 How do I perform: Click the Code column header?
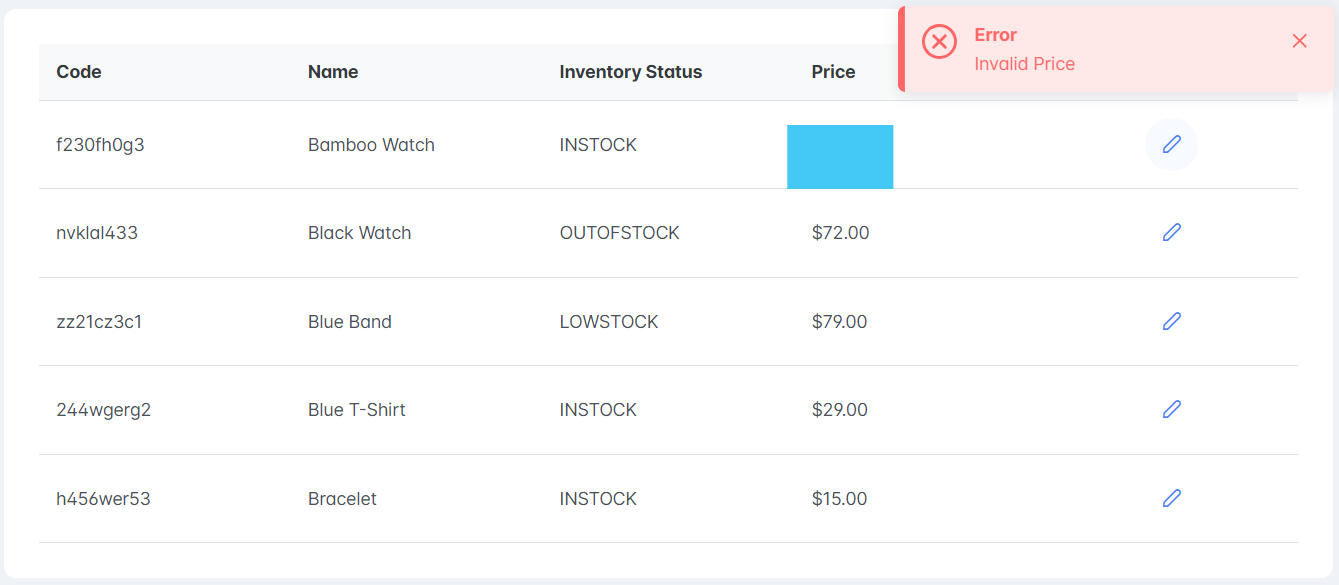click(79, 72)
